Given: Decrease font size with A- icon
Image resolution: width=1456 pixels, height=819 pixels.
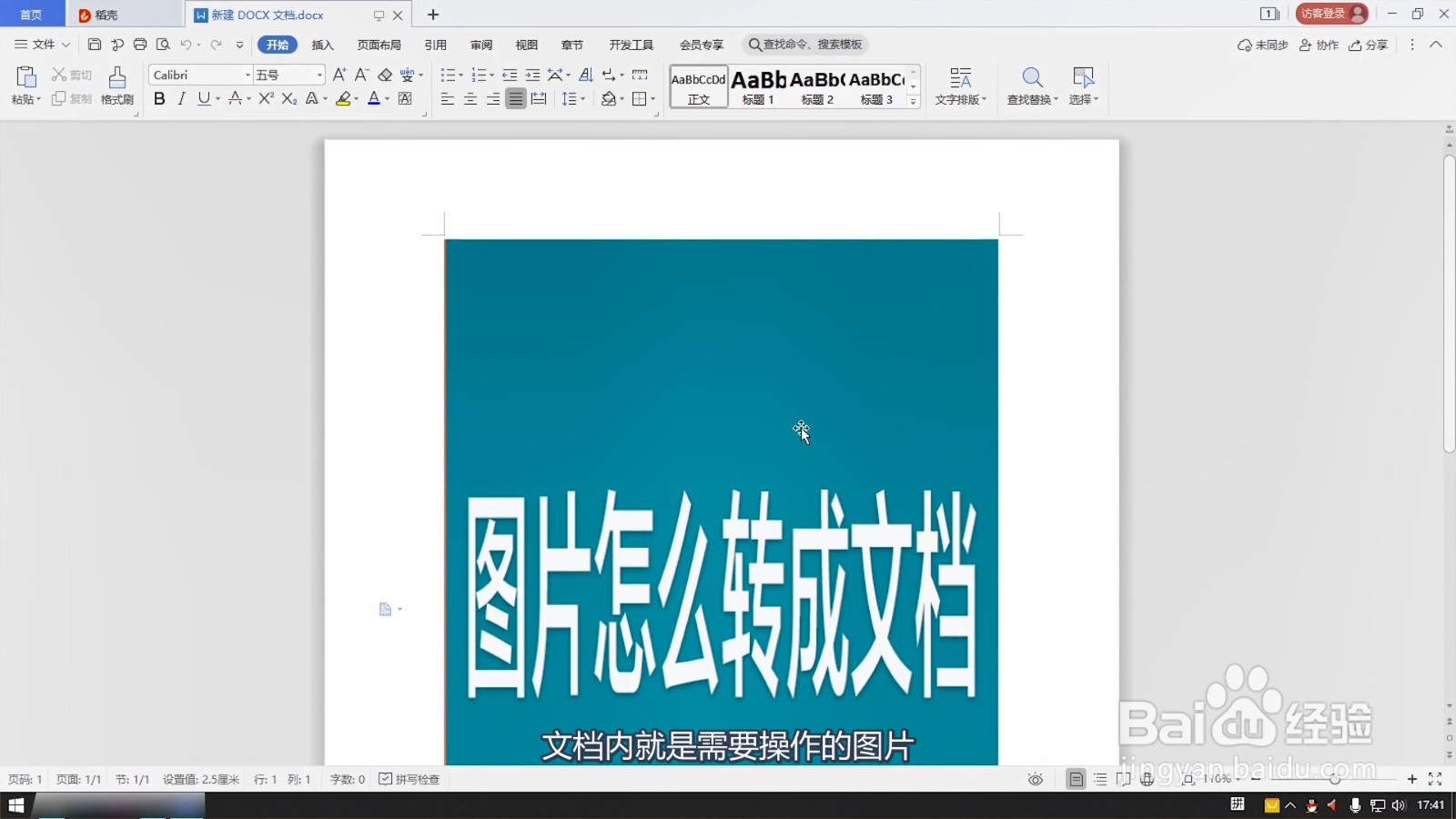Looking at the screenshot, I should point(361,75).
